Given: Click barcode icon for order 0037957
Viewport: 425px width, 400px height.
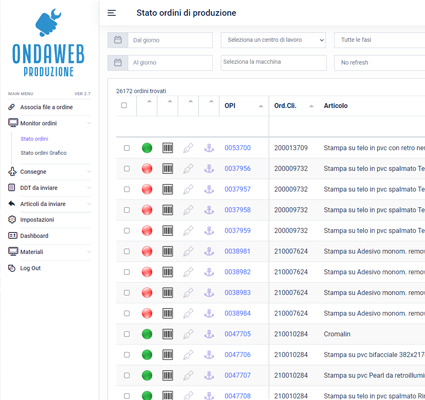Looking at the screenshot, I should click(x=168, y=189).
